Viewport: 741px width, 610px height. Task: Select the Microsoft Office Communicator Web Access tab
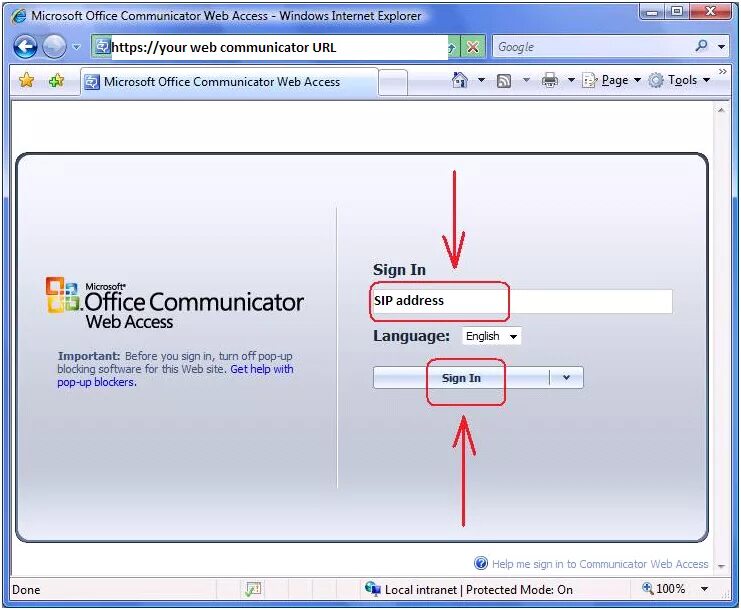tap(229, 82)
